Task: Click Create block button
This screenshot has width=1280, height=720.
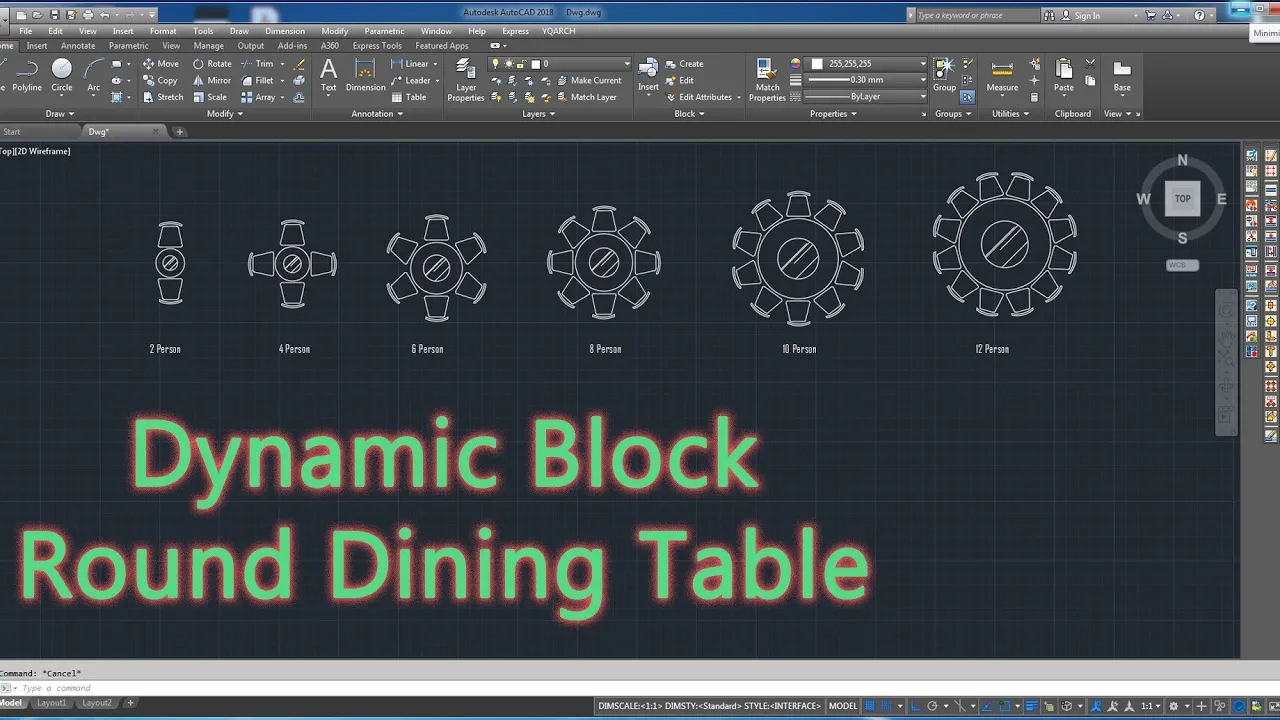Action: click(683, 64)
